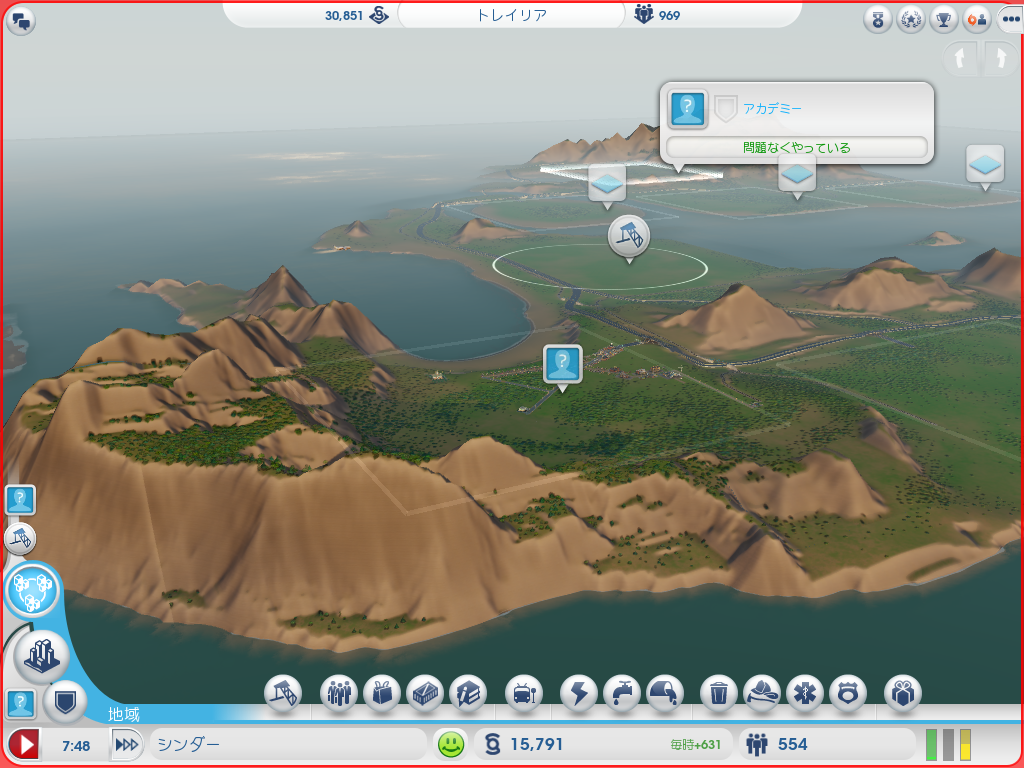The width and height of the screenshot is (1024, 768).
Task: Rotate camera with the left curved arrow
Action: click(x=960, y=59)
